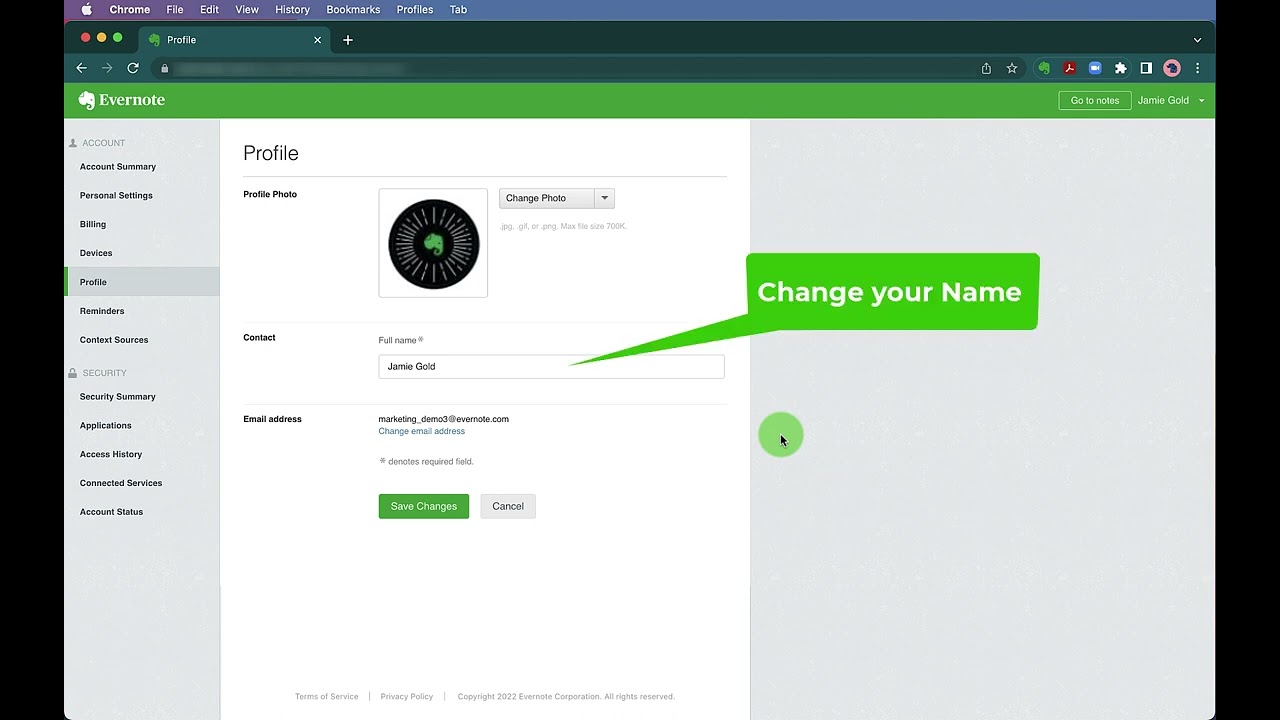
Task: Click the Zoom extension icon
Action: pos(1095,68)
